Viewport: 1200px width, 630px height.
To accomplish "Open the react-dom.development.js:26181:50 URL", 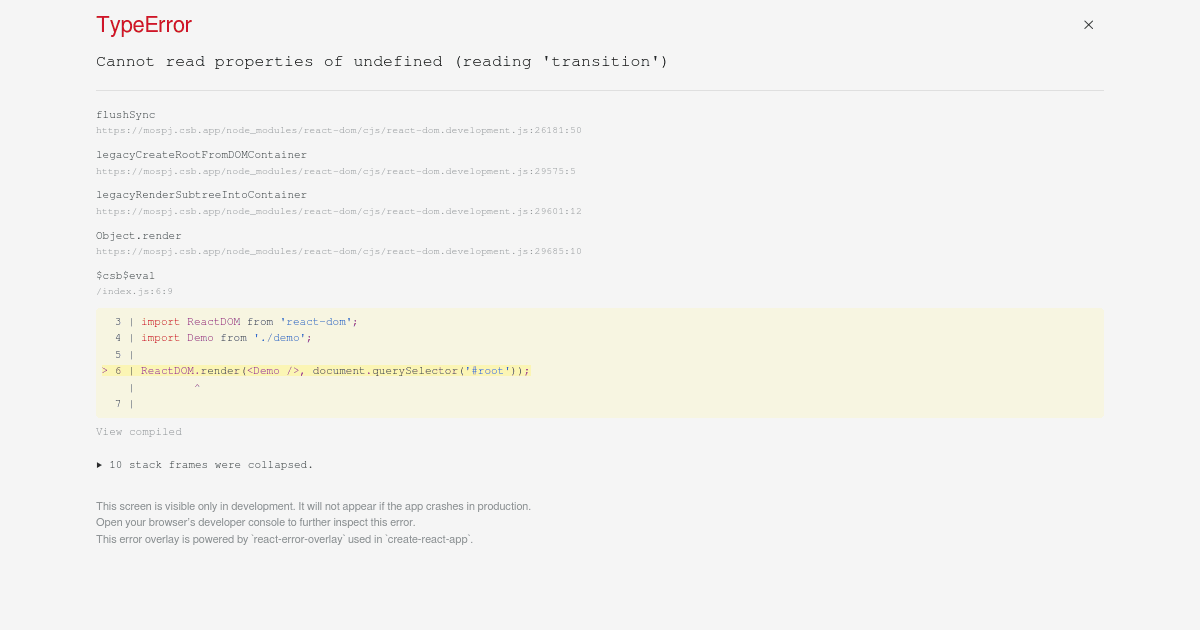I will tap(339, 131).
